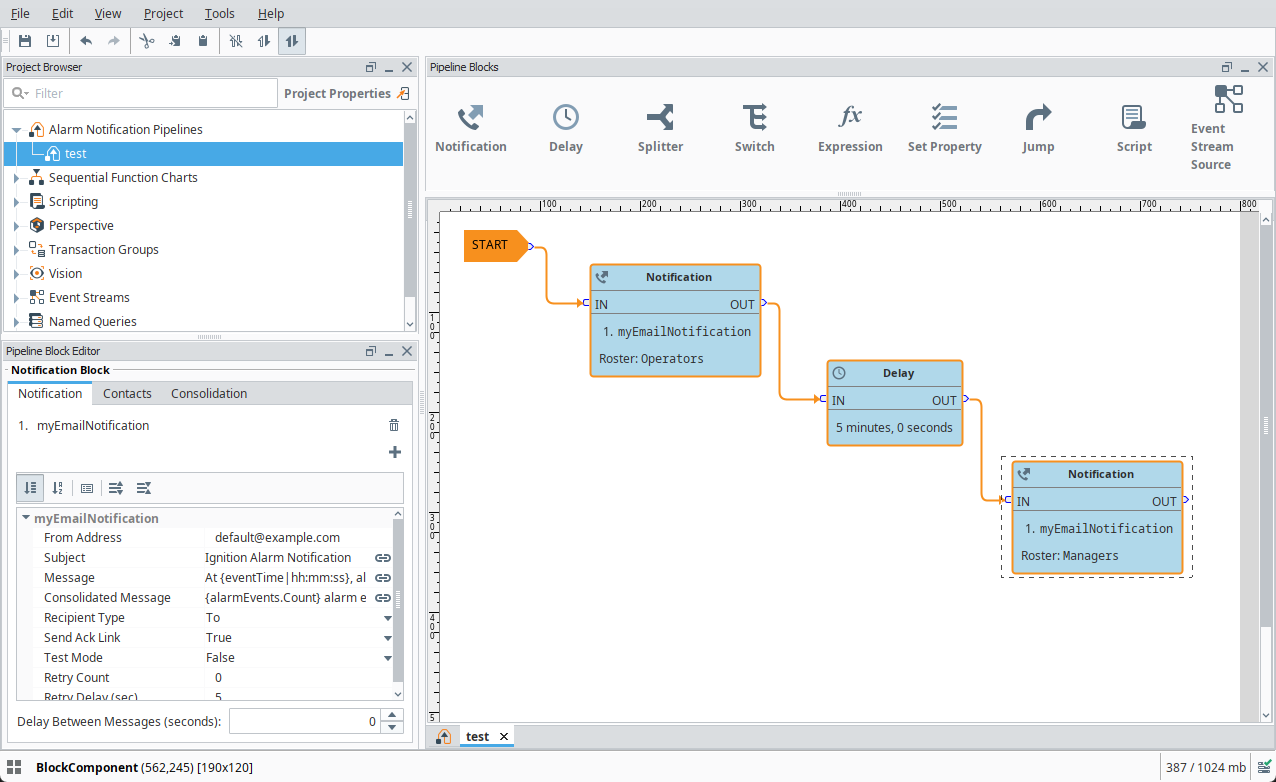
Task: Expand the Sequential Function Charts node
Action: (x=16, y=178)
